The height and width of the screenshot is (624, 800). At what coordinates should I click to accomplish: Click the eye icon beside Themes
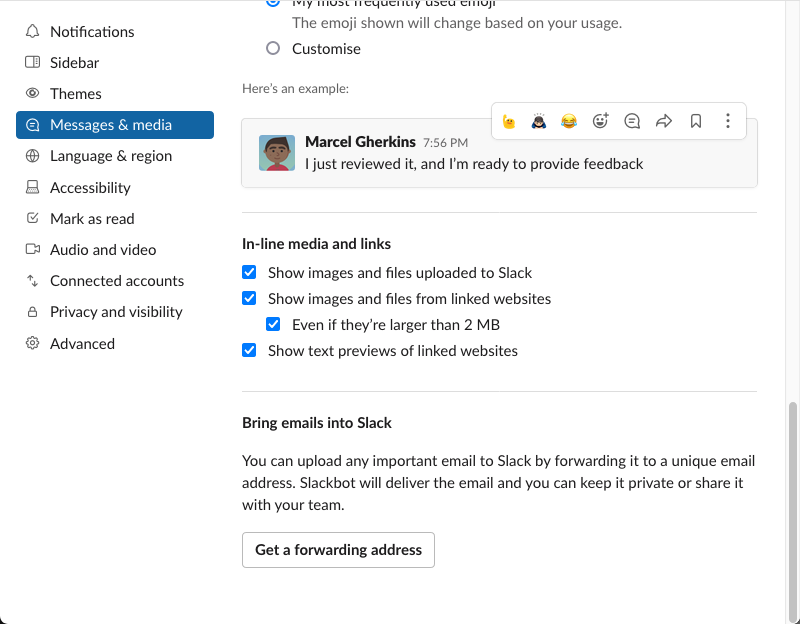coord(32,93)
